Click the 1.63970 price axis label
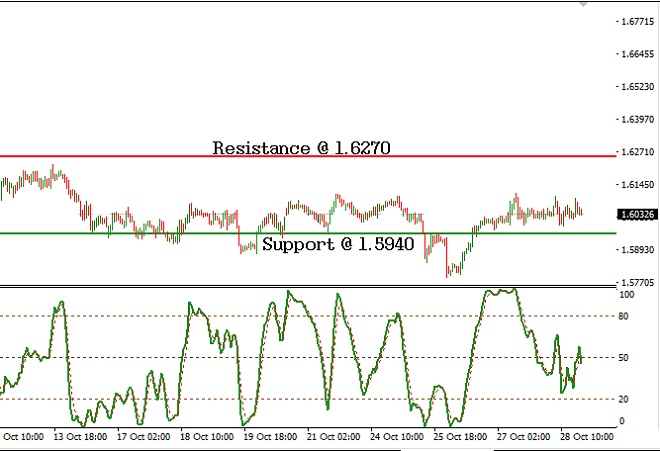 click(x=638, y=120)
